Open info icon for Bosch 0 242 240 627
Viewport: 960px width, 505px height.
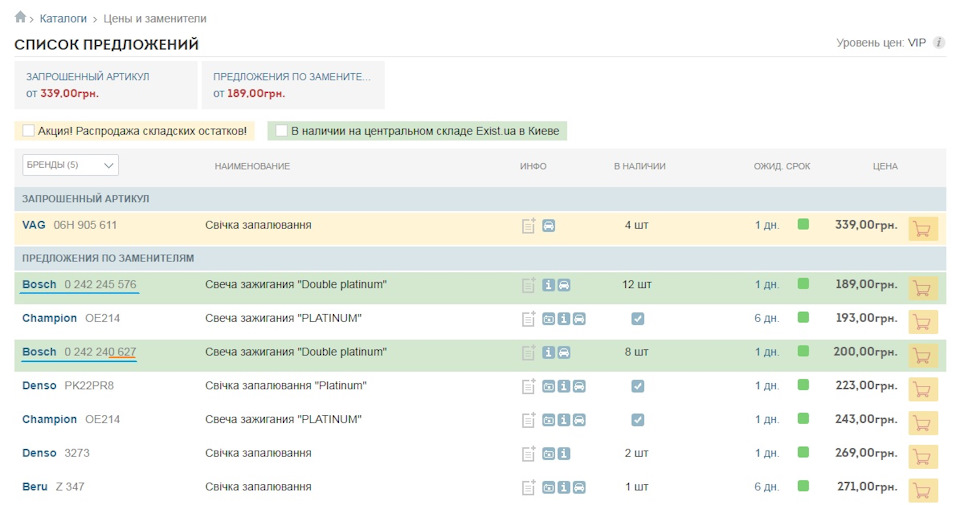[549, 353]
